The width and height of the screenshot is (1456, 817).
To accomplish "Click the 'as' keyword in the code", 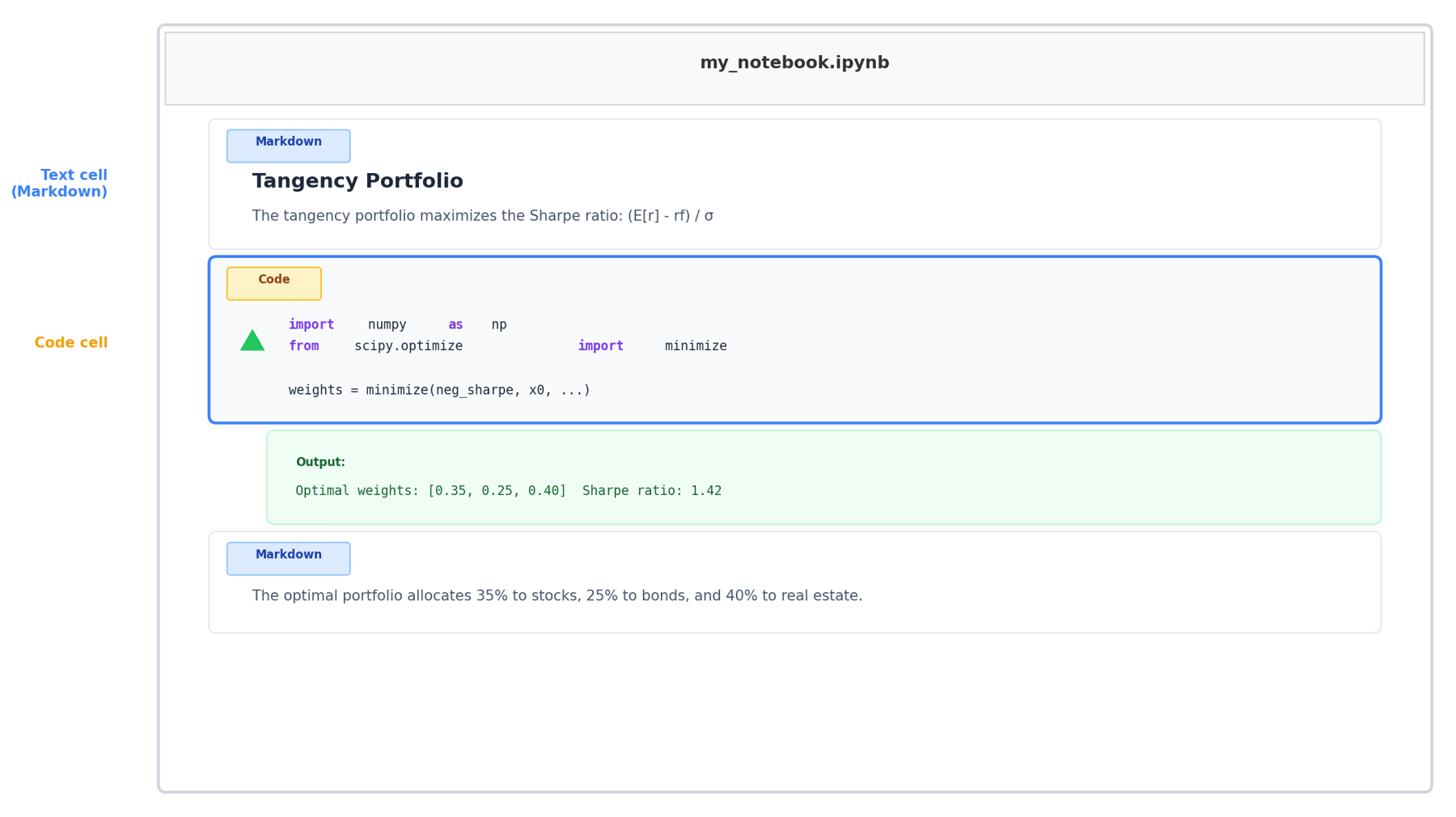I will coord(455,324).
